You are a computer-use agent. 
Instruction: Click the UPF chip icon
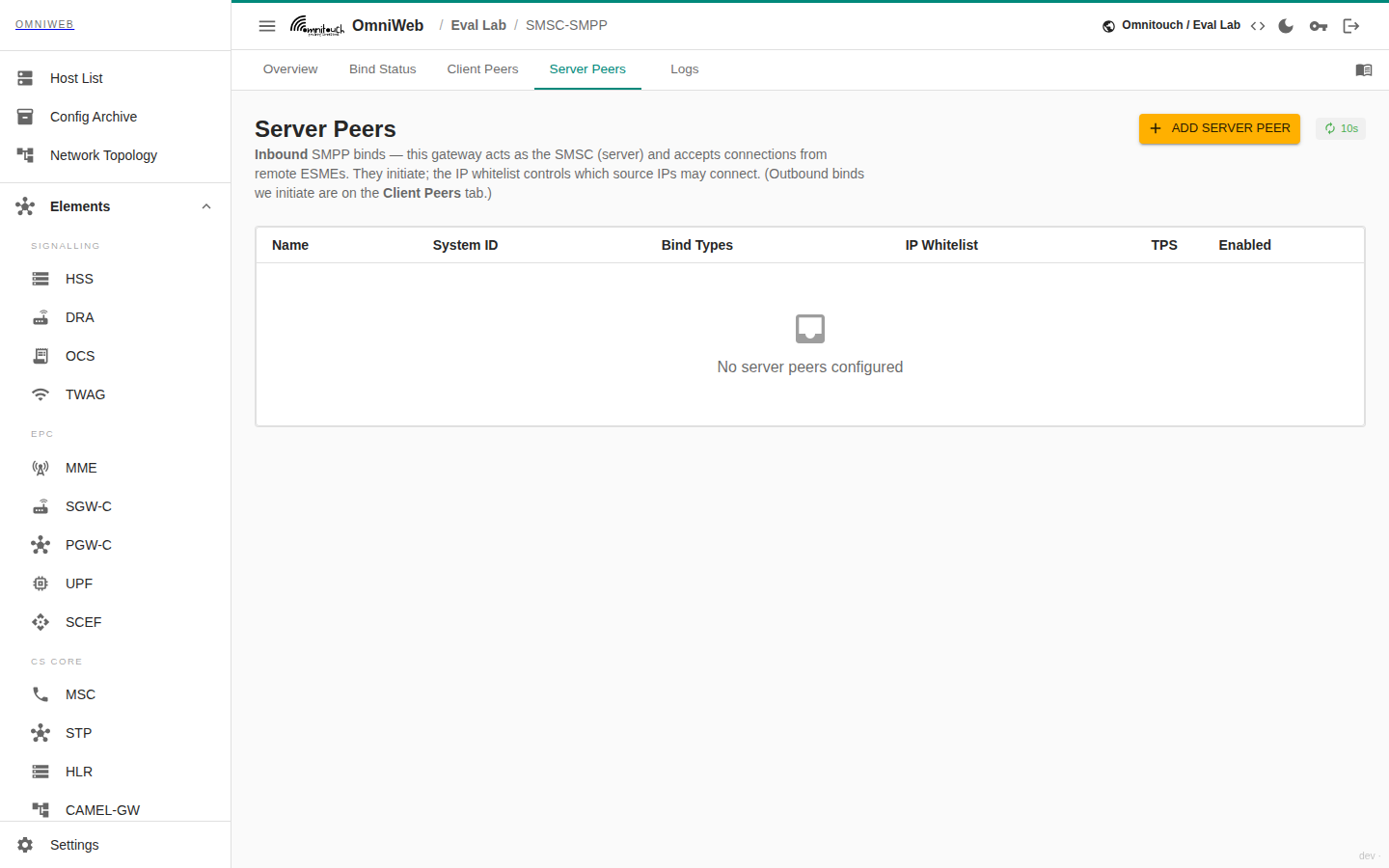point(41,583)
